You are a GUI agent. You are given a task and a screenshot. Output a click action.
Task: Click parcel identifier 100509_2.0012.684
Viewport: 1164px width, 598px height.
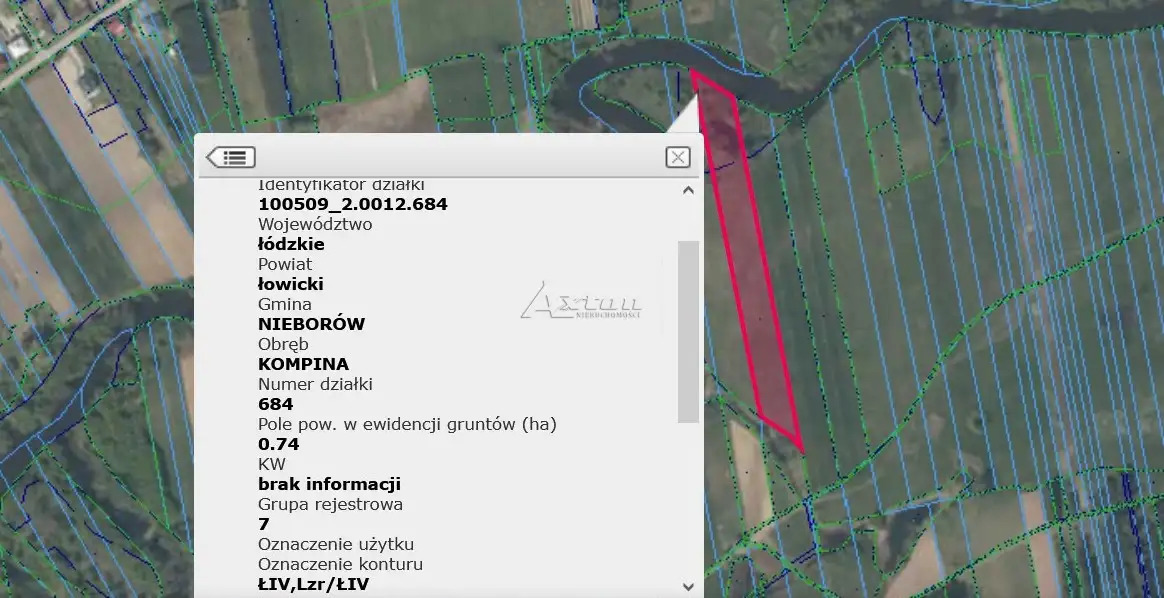click(352, 204)
